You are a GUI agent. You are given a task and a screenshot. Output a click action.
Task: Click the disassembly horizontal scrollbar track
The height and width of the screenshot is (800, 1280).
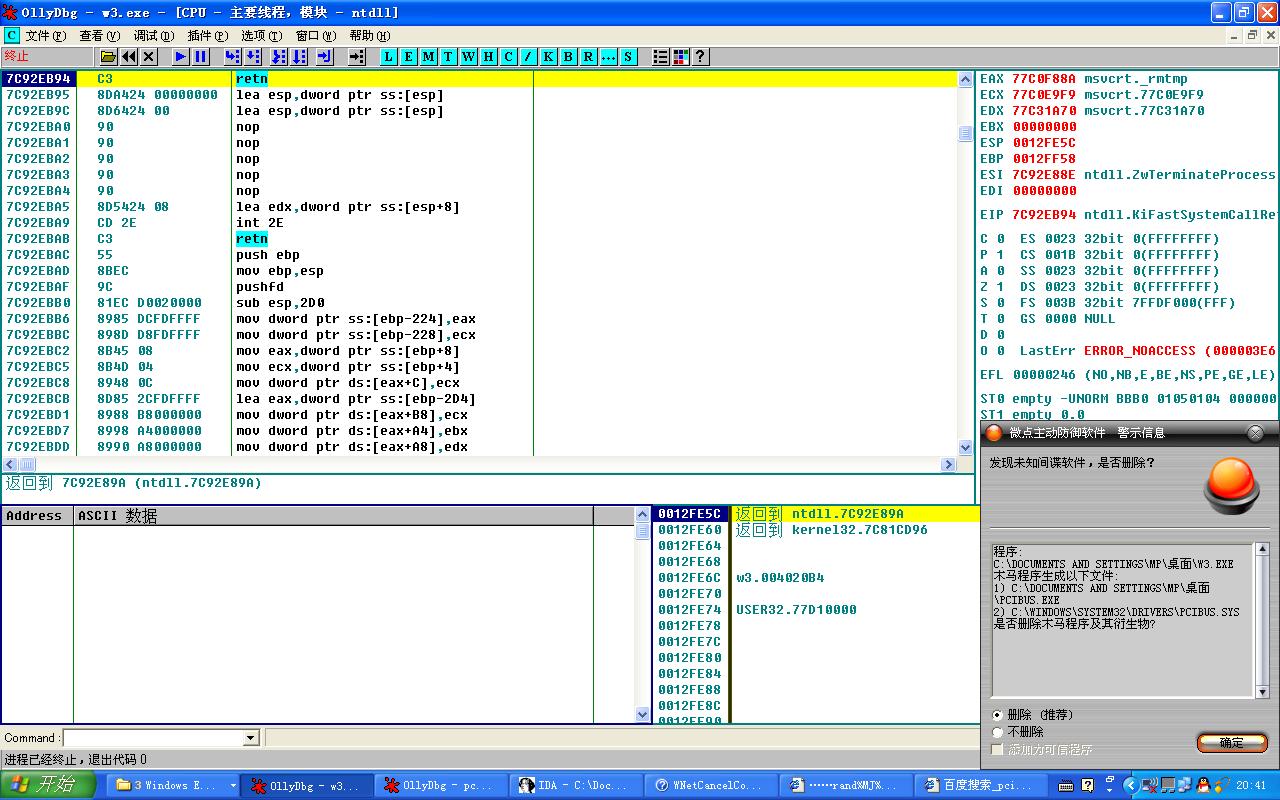click(480, 464)
